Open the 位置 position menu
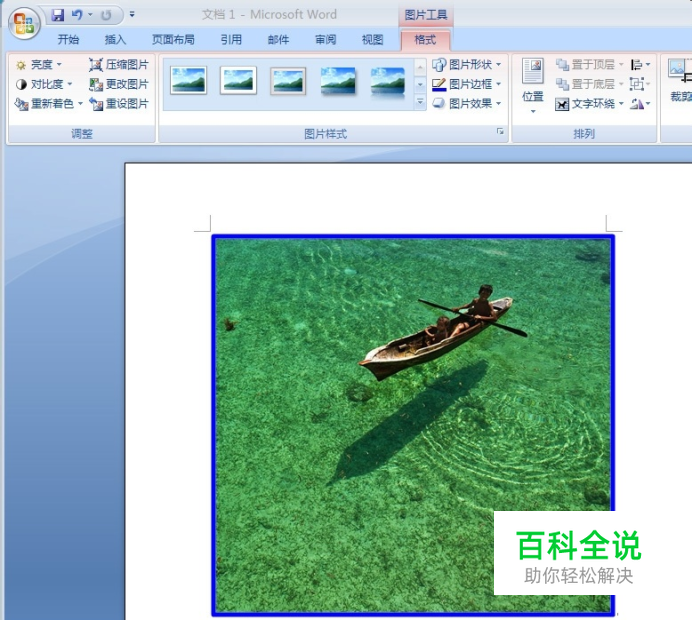 533,86
